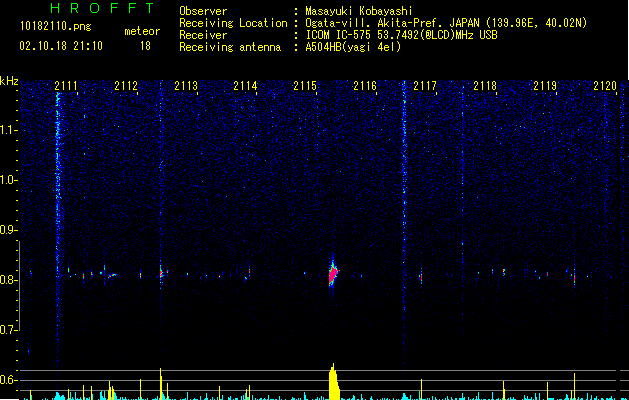This screenshot has width=629, height=400.
Task: Click the 0.9 frequency axis label
Action: coord(9,230)
